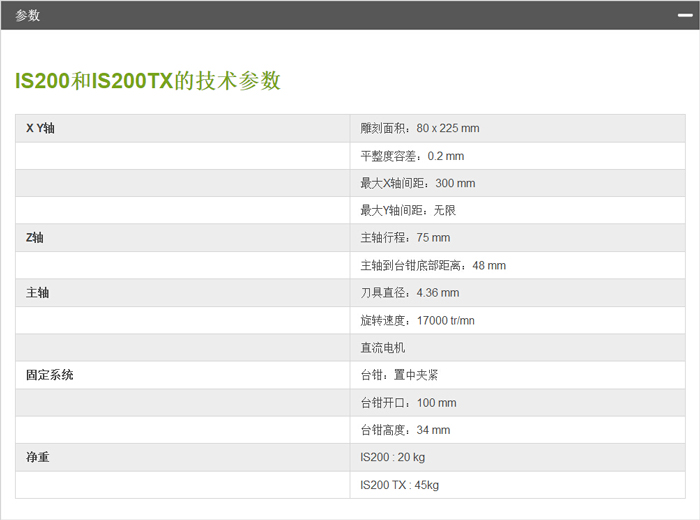Click the Z轴 row label
700x520 pixels.
(x=34, y=237)
